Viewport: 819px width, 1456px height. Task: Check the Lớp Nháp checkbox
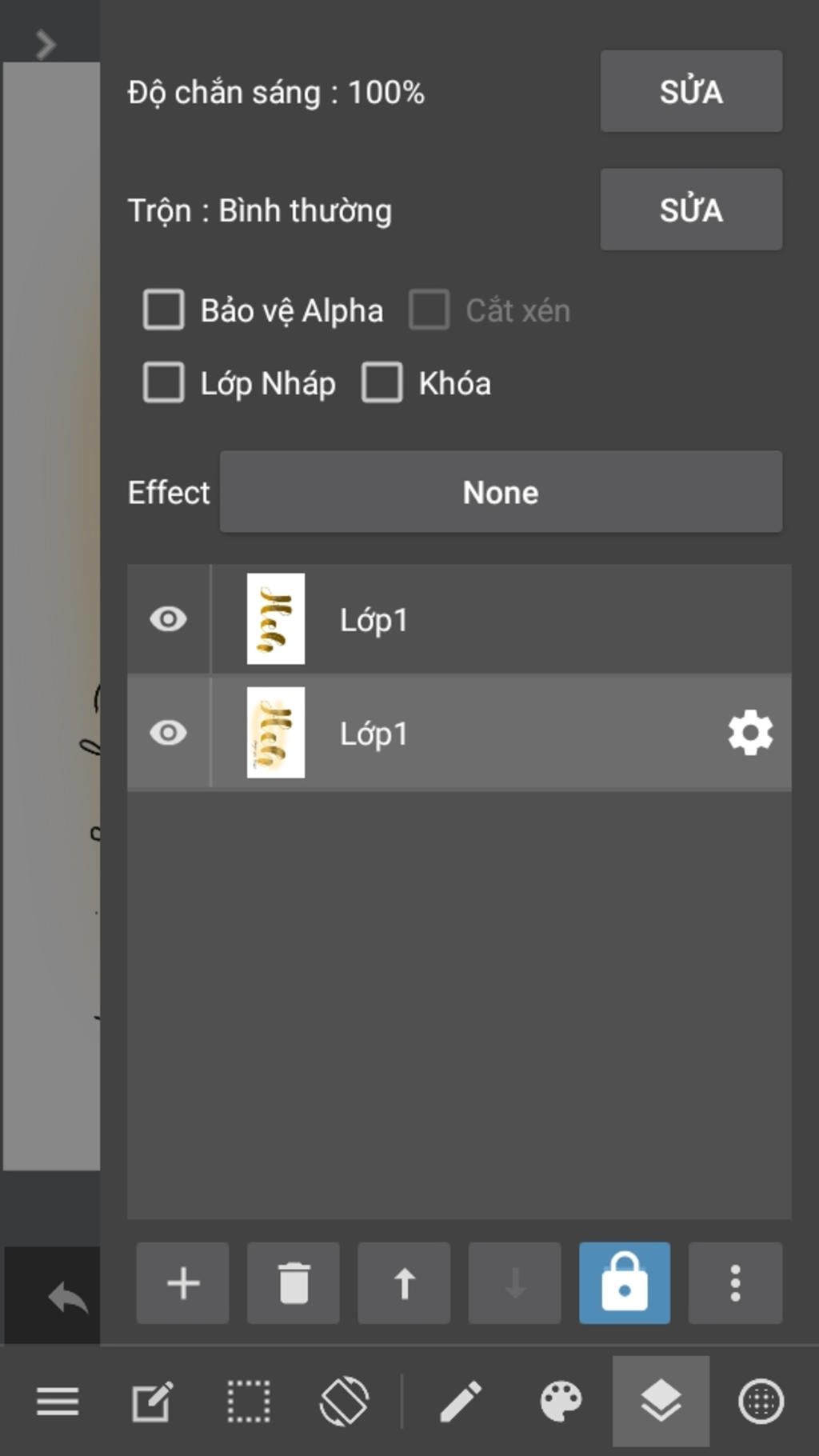click(164, 382)
